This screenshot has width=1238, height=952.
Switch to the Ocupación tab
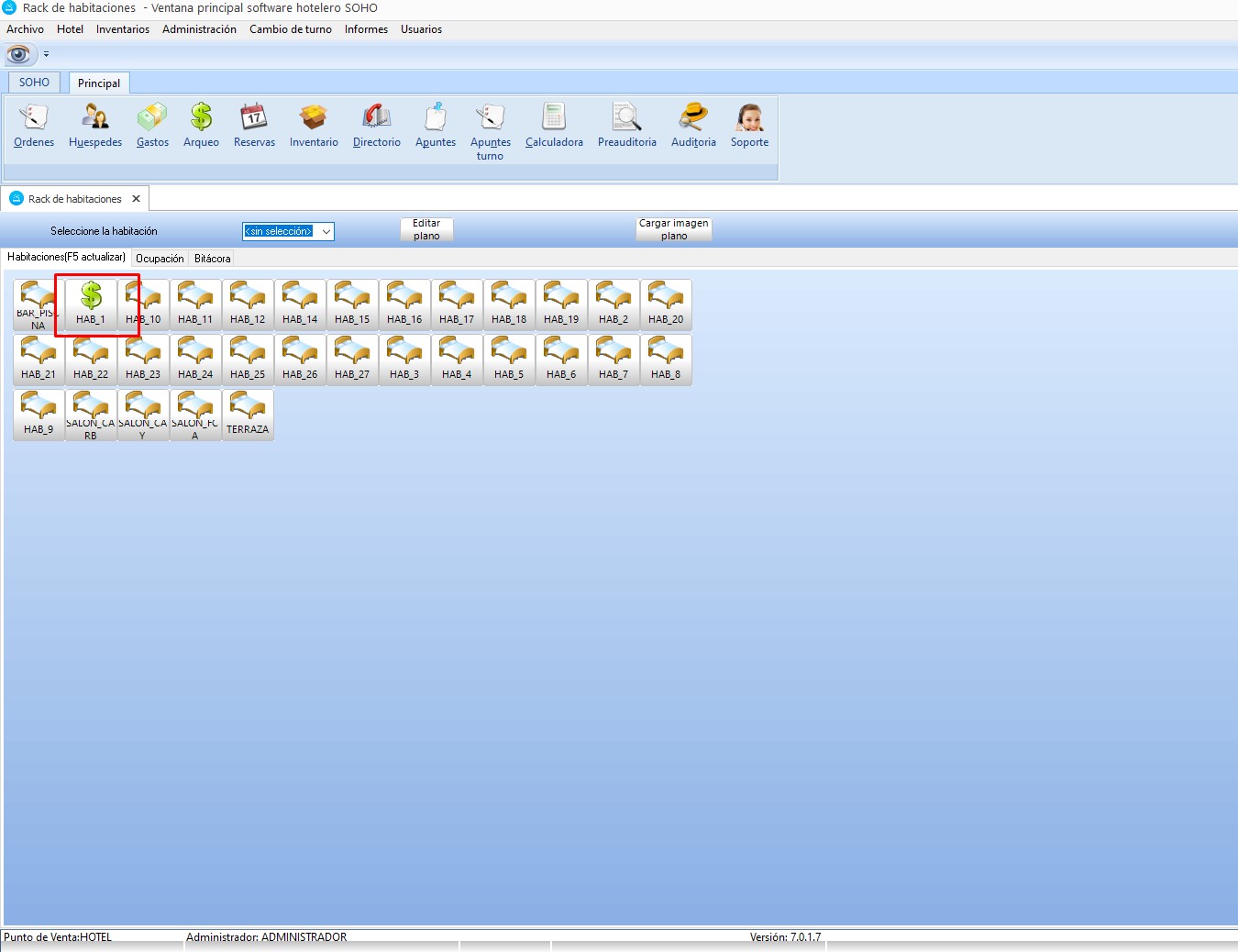point(160,259)
